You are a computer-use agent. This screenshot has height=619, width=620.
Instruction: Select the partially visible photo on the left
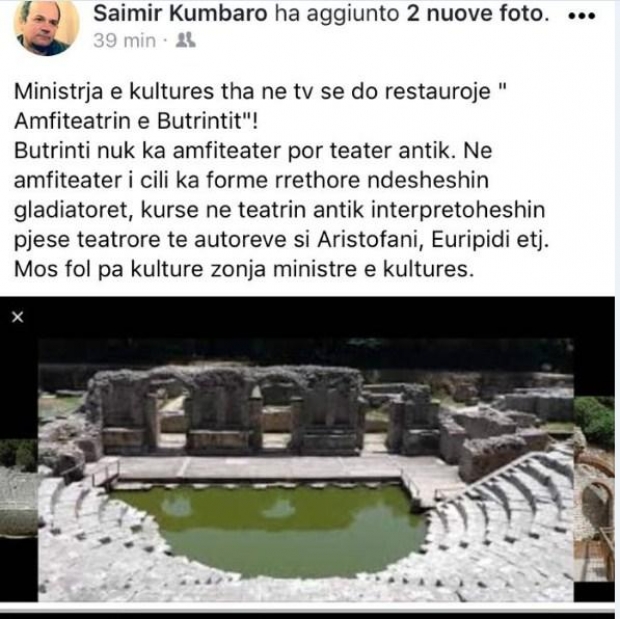click(x=19, y=488)
